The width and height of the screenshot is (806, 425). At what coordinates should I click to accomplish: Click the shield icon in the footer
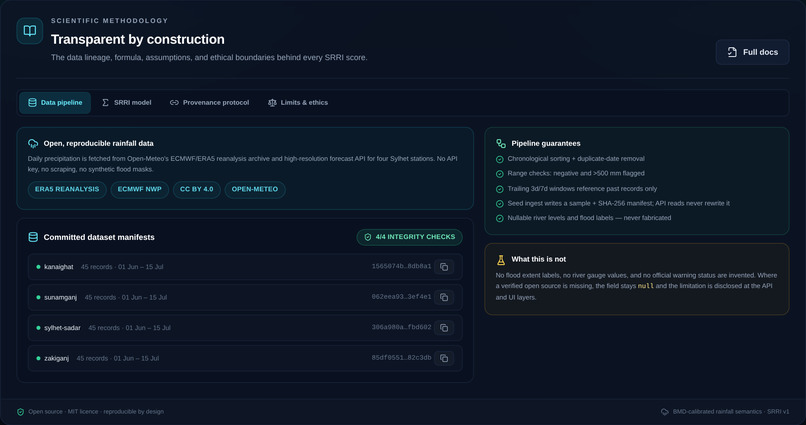click(21, 412)
